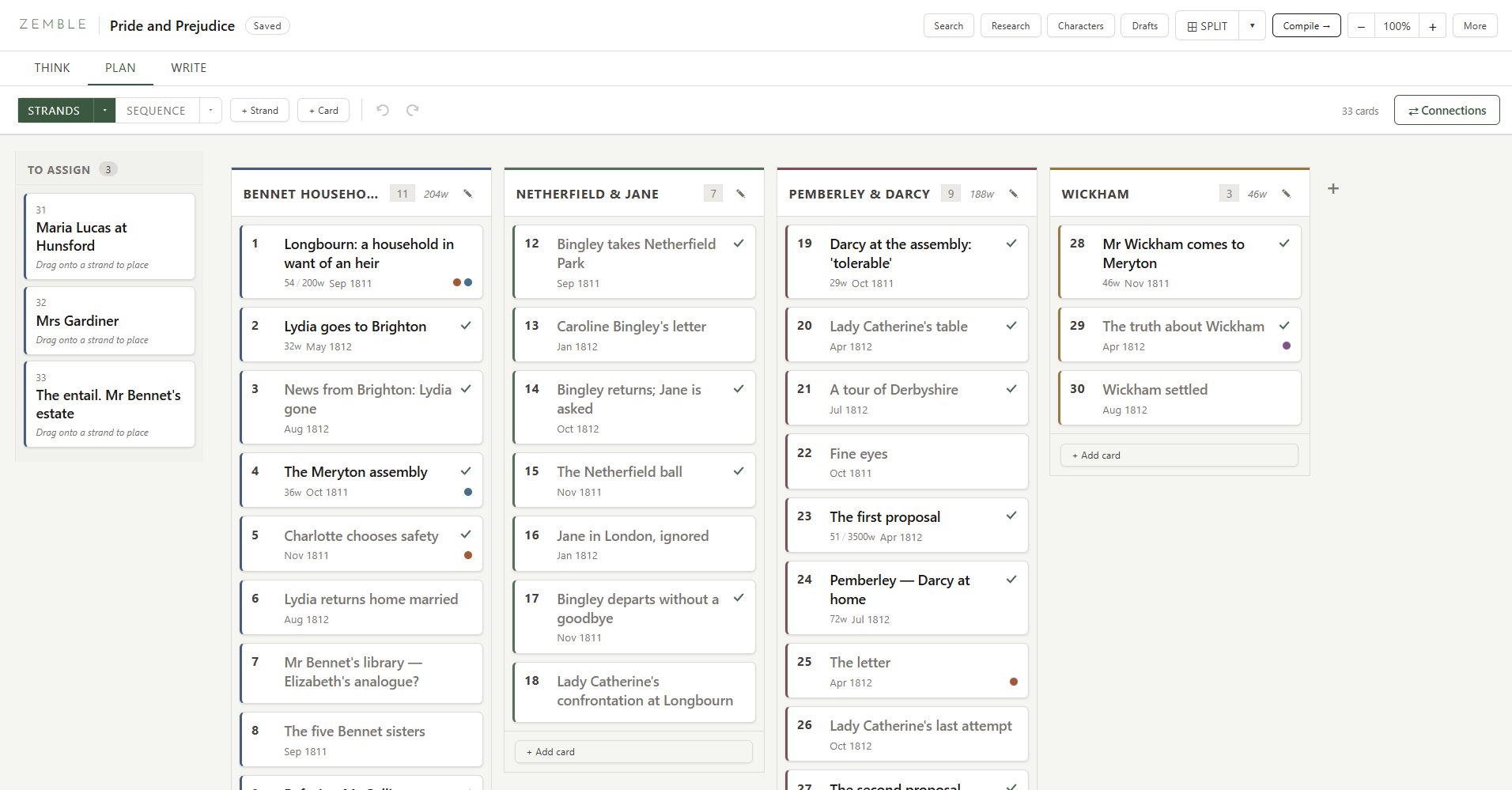The height and width of the screenshot is (790, 1512).
Task: Open the SPLIT view dropdown arrow
Action: 1252,26
